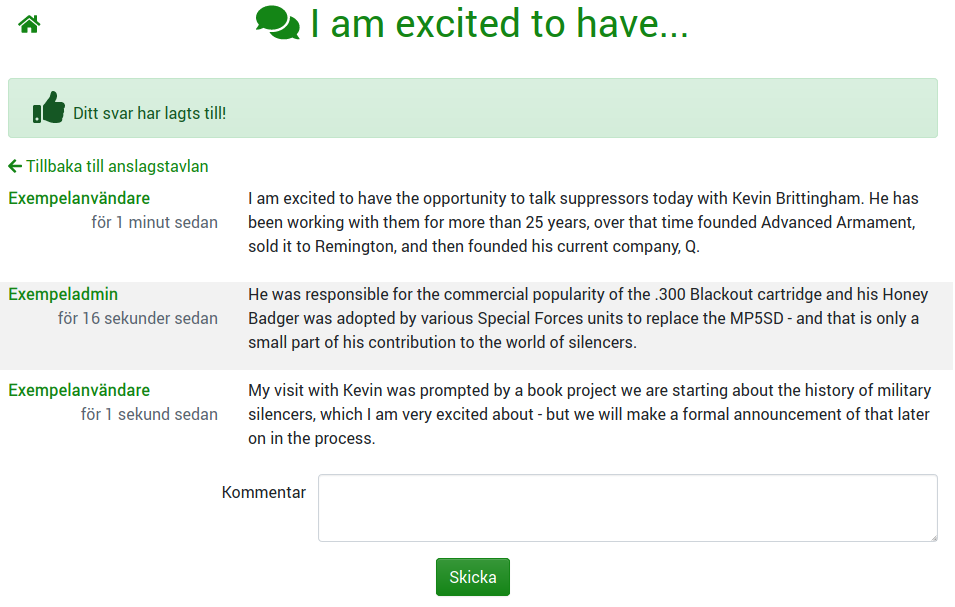Click the 'för 1 minut sedan' timestamp
955x607 pixels.
[154, 222]
